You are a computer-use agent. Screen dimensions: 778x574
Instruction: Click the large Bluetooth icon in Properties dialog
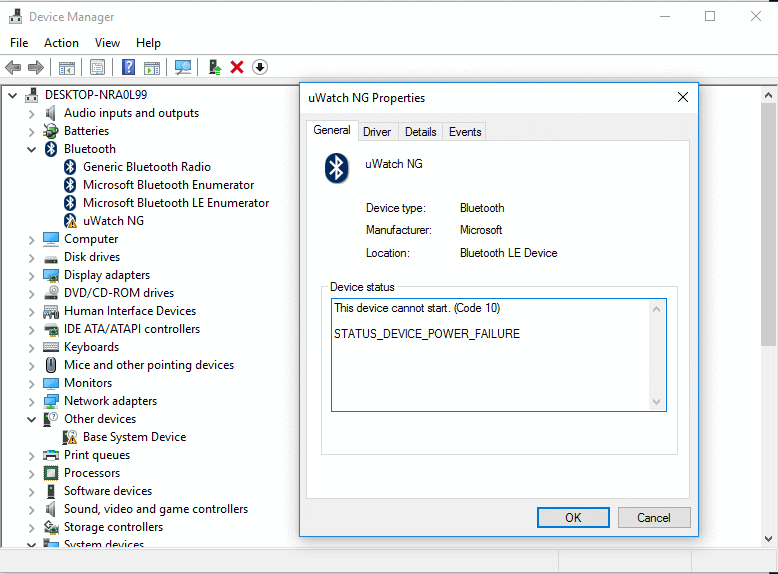coord(336,168)
